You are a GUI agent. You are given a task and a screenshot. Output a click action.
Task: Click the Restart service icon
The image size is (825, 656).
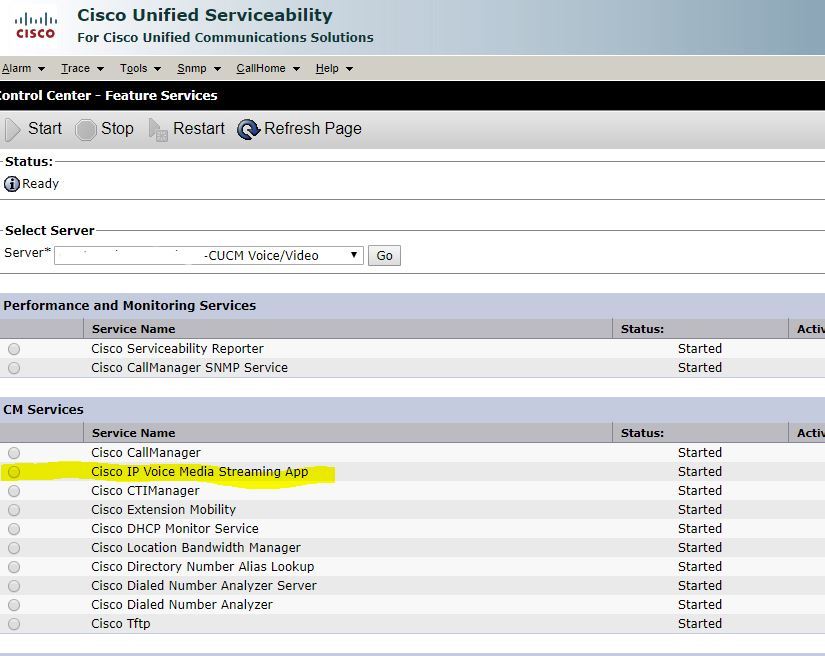[157, 128]
